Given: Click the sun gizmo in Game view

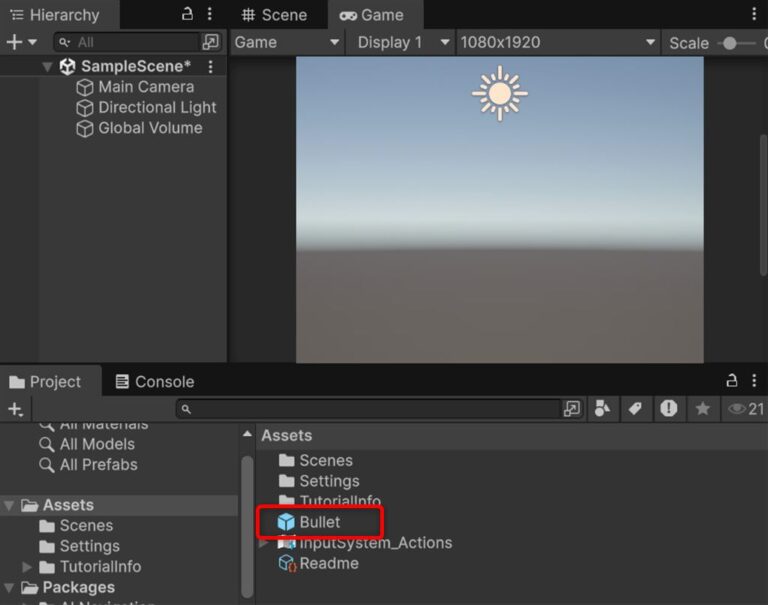Looking at the screenshot, I should click(x=500, y=93).
